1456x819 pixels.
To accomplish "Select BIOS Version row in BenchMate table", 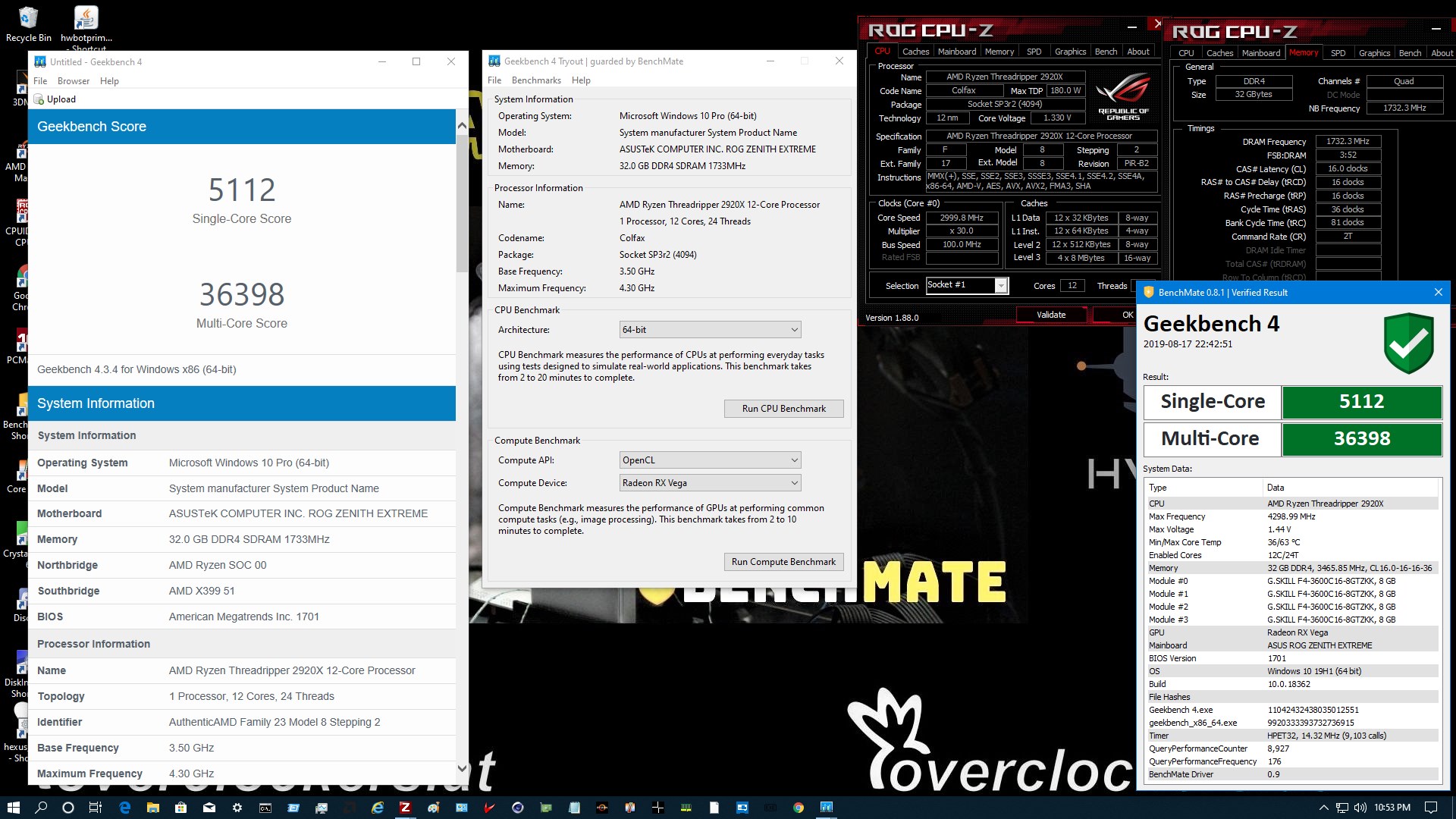I will pos(1291,658).
